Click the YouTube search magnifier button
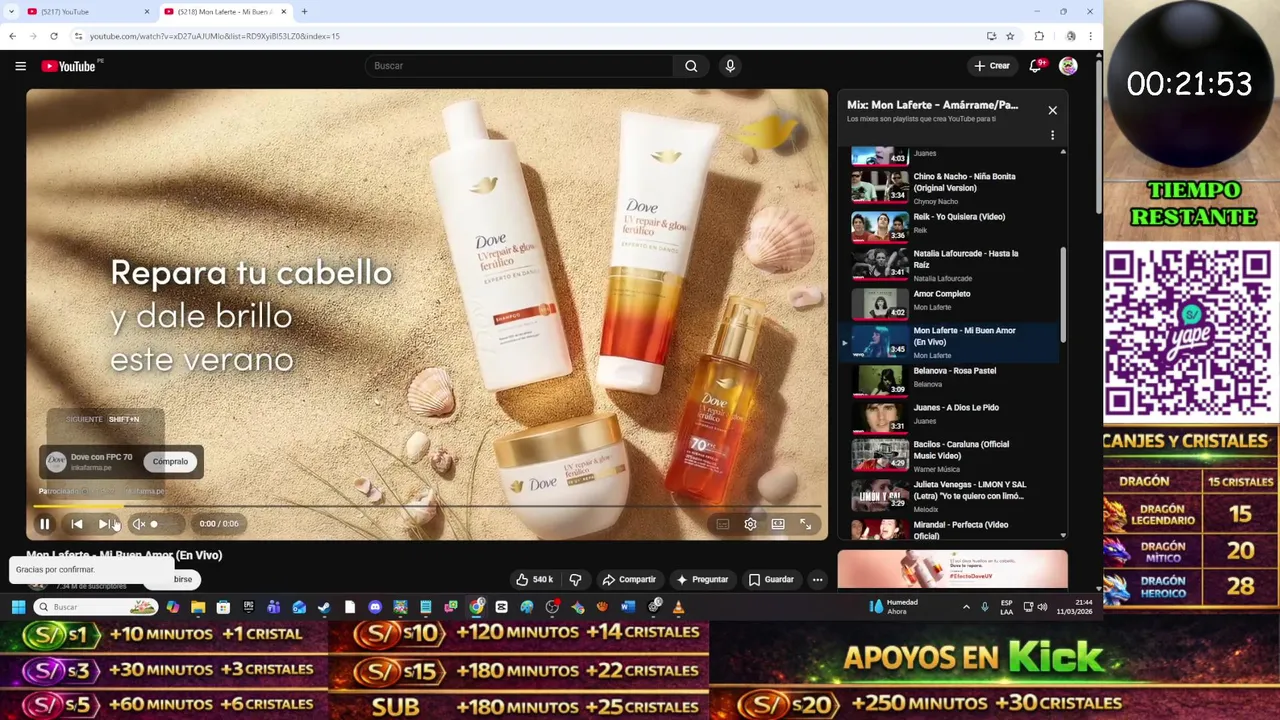This screenshot has width=1280, height=720. point(691,66)
